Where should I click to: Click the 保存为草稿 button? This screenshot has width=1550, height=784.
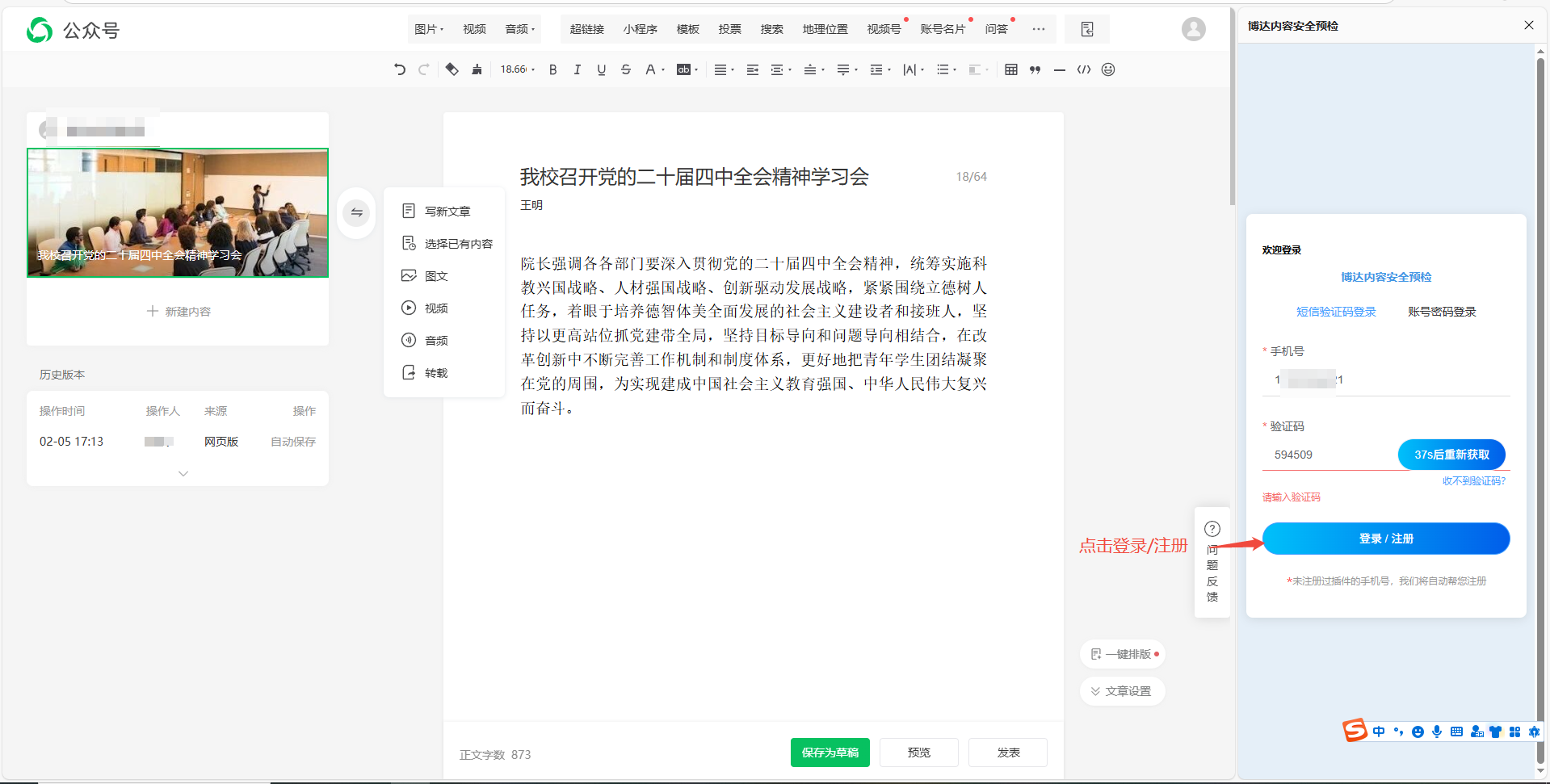pyautogui.click(x=830, y=753)
